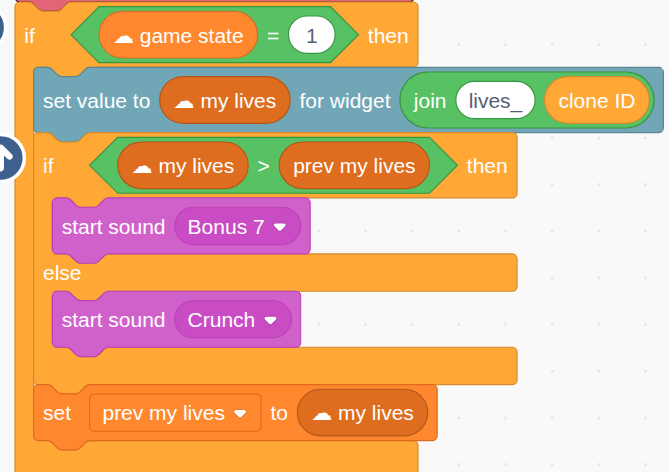Click cloud icon in bottom set block's my lives
The image size is (669, 472).
click(x=322, y=413)
